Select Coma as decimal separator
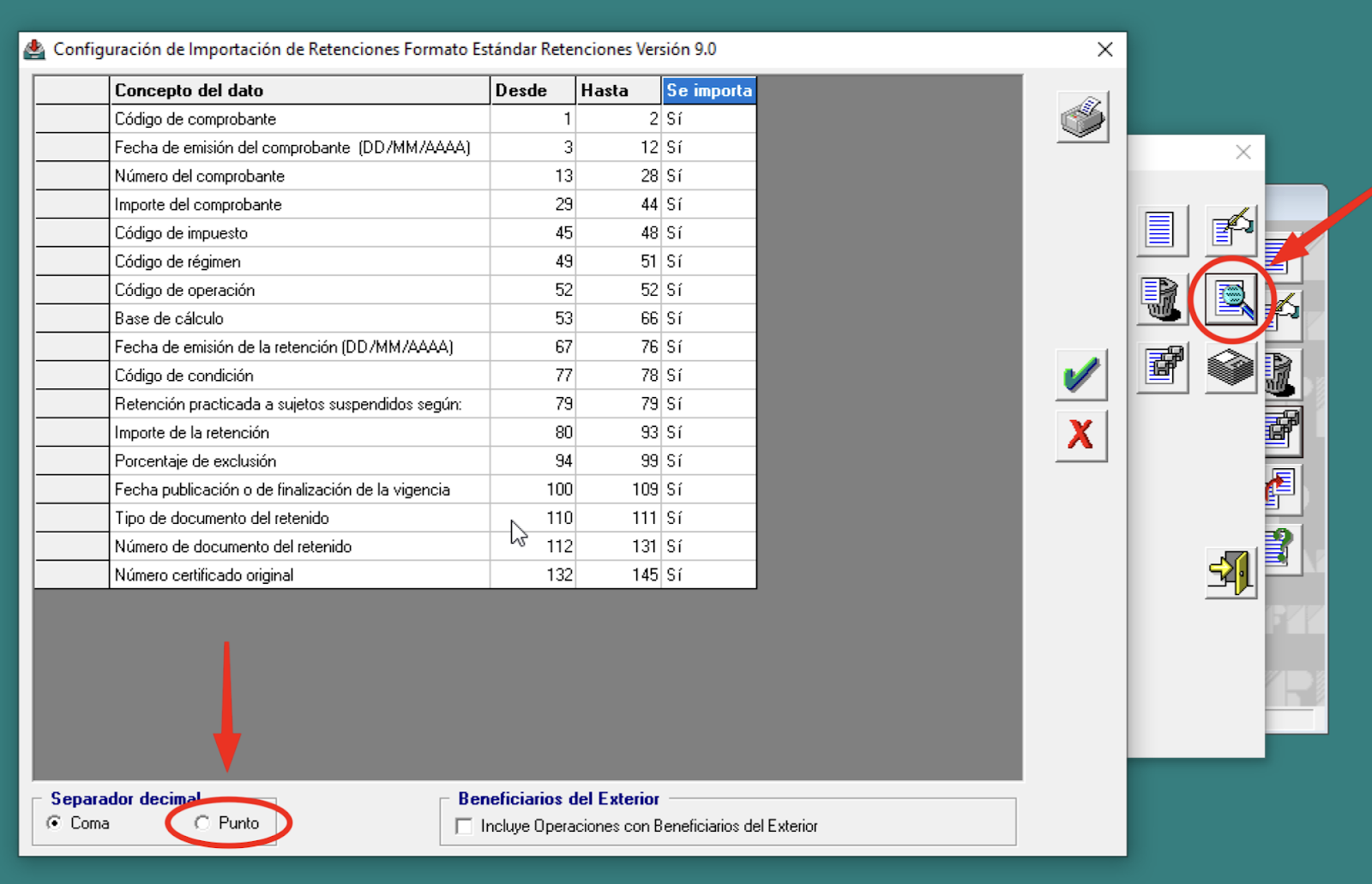 pos(79,823)
